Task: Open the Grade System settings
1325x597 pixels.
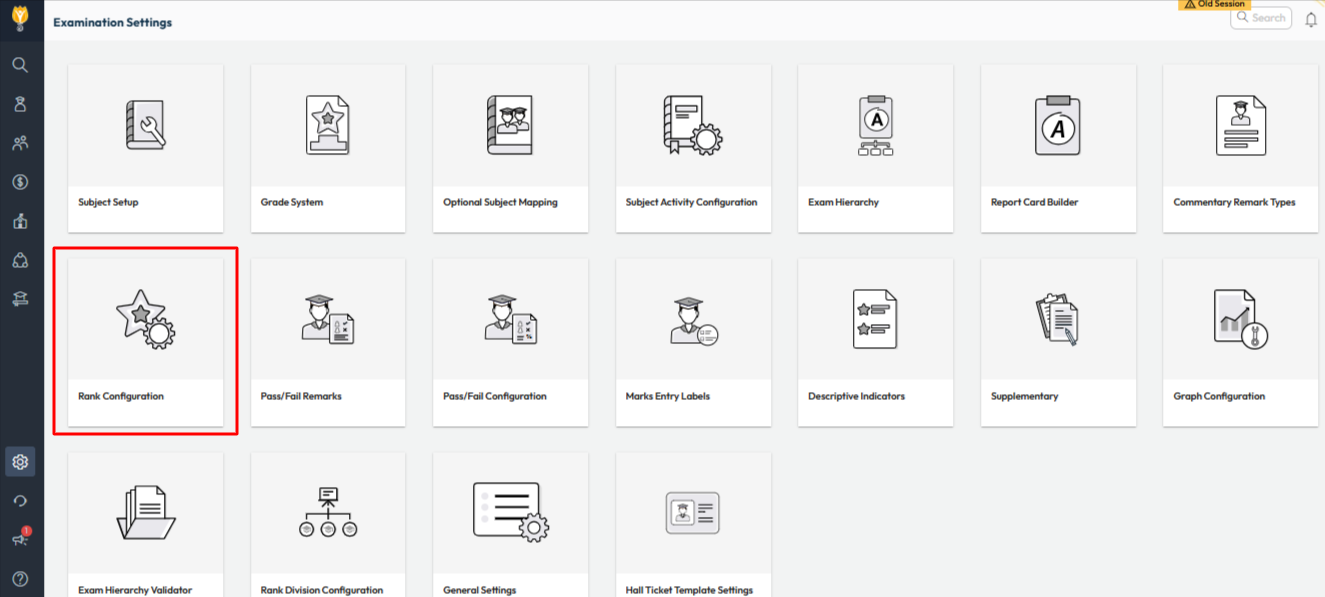Action: (x=327, y=148)
